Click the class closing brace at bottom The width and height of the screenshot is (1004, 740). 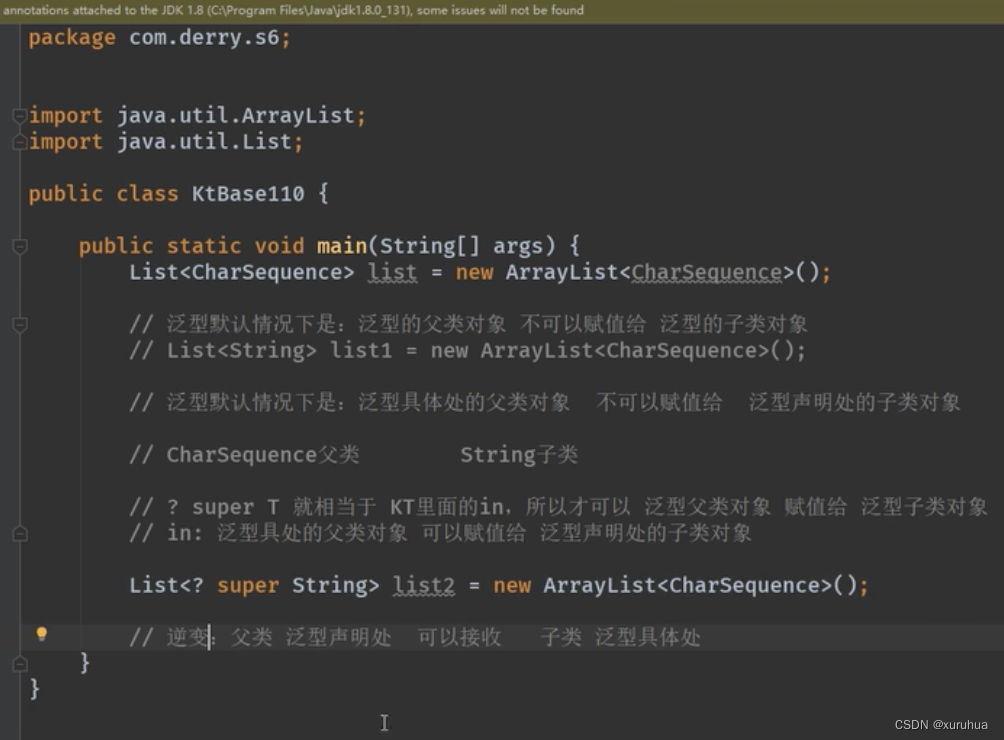(x=35, y=689)
